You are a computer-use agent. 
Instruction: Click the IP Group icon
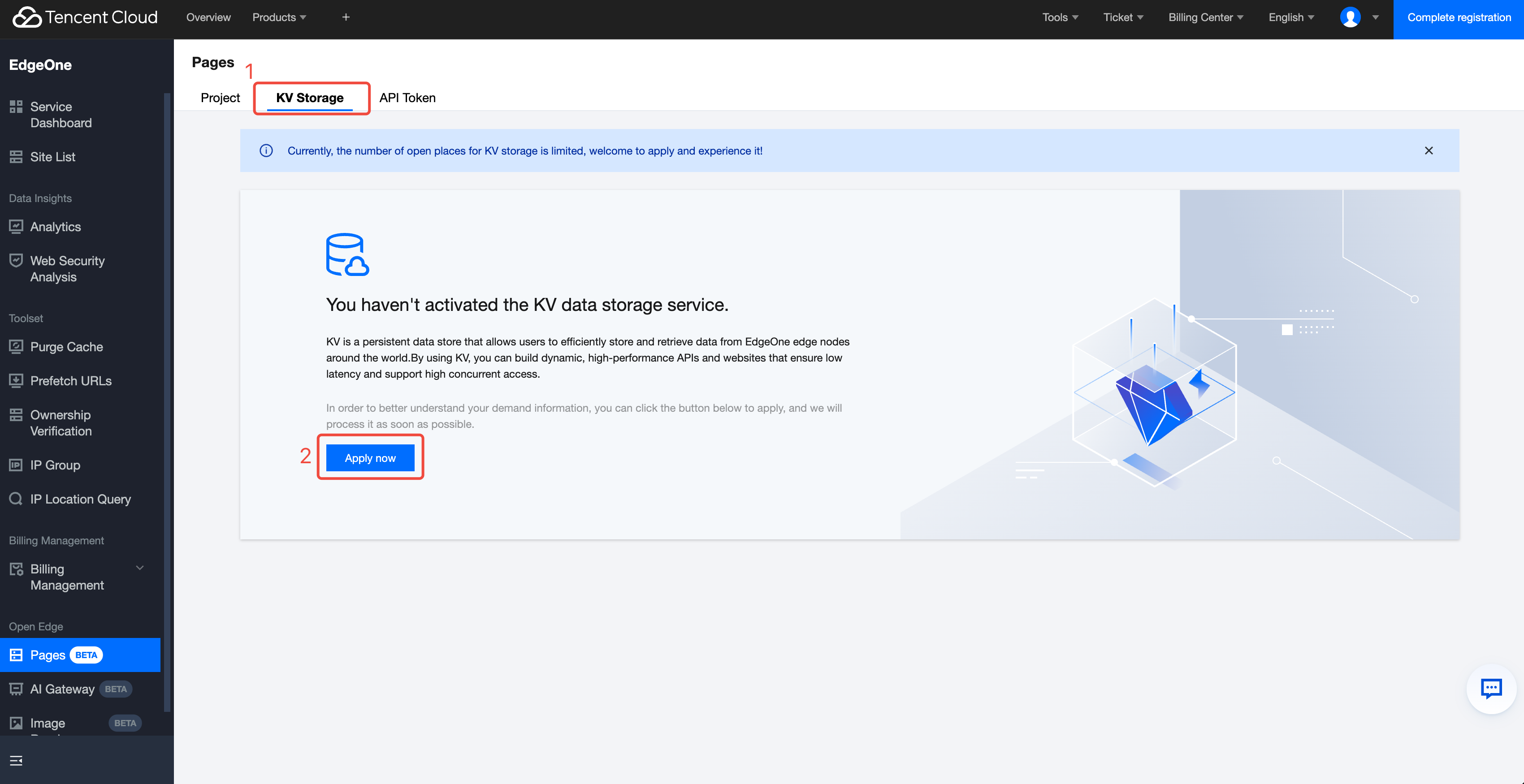pos(16,465)
